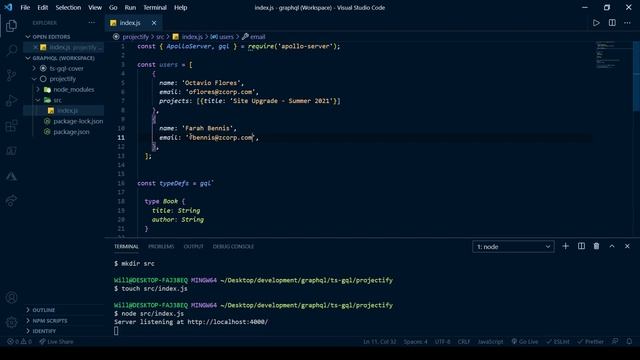
Task: Open the Source Control view
Action: pos(11,76)
